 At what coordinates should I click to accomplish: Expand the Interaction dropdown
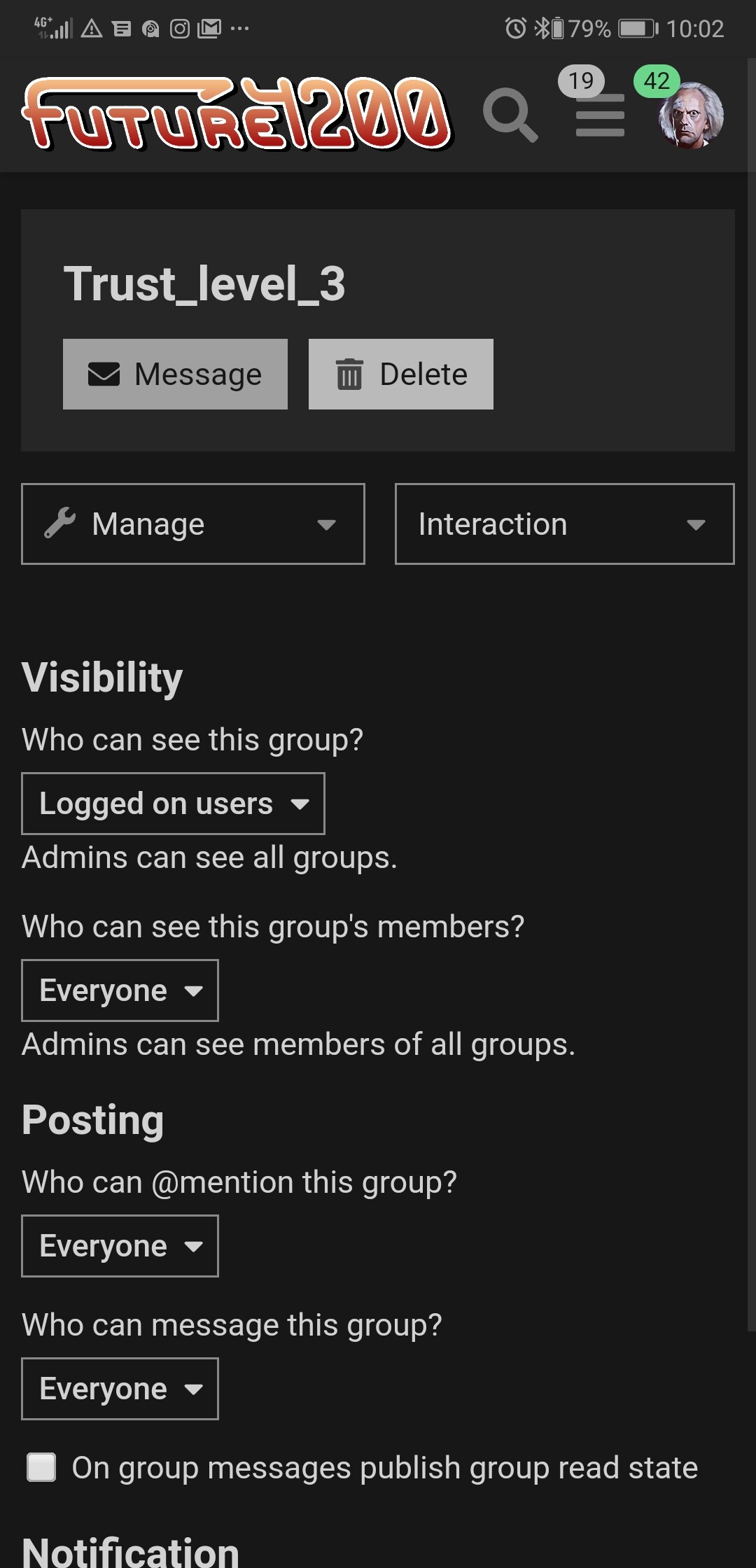[x=565, y=524]
